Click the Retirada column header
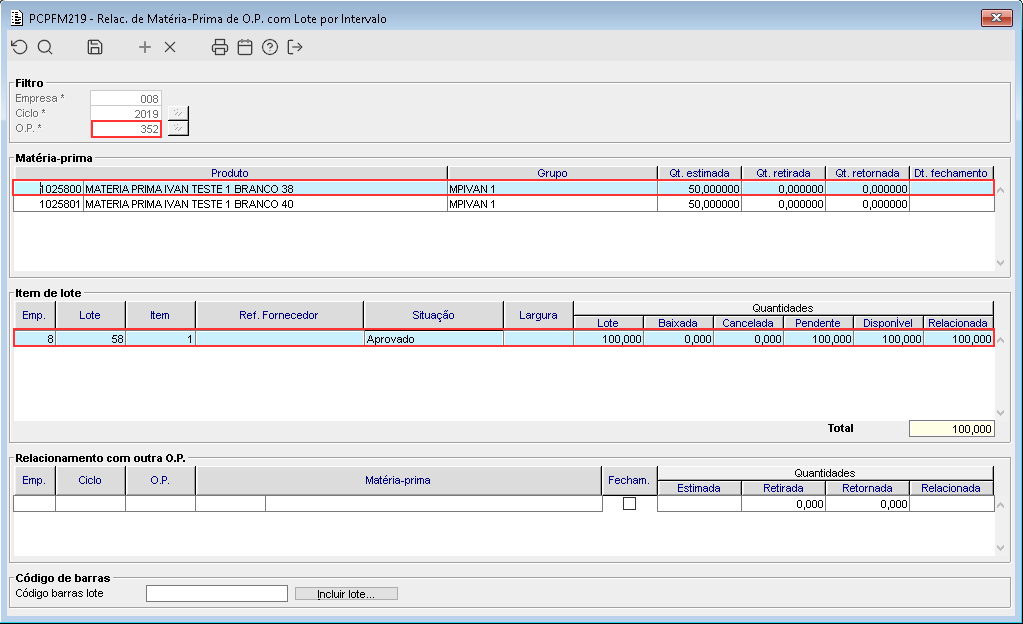Screen dimensions: 1023x624 783,488
